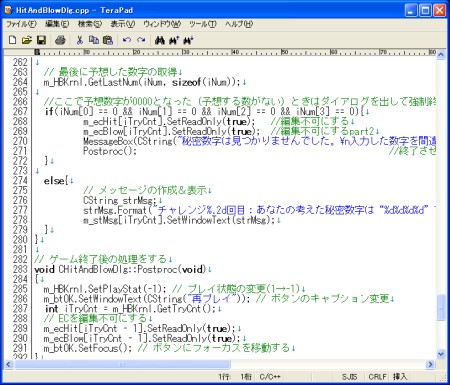Viewport: 450px width, 385px height.
Task: Click the m_ecBlow[iTryCnt - 1].SetReadOnly line
Action: 142,338
